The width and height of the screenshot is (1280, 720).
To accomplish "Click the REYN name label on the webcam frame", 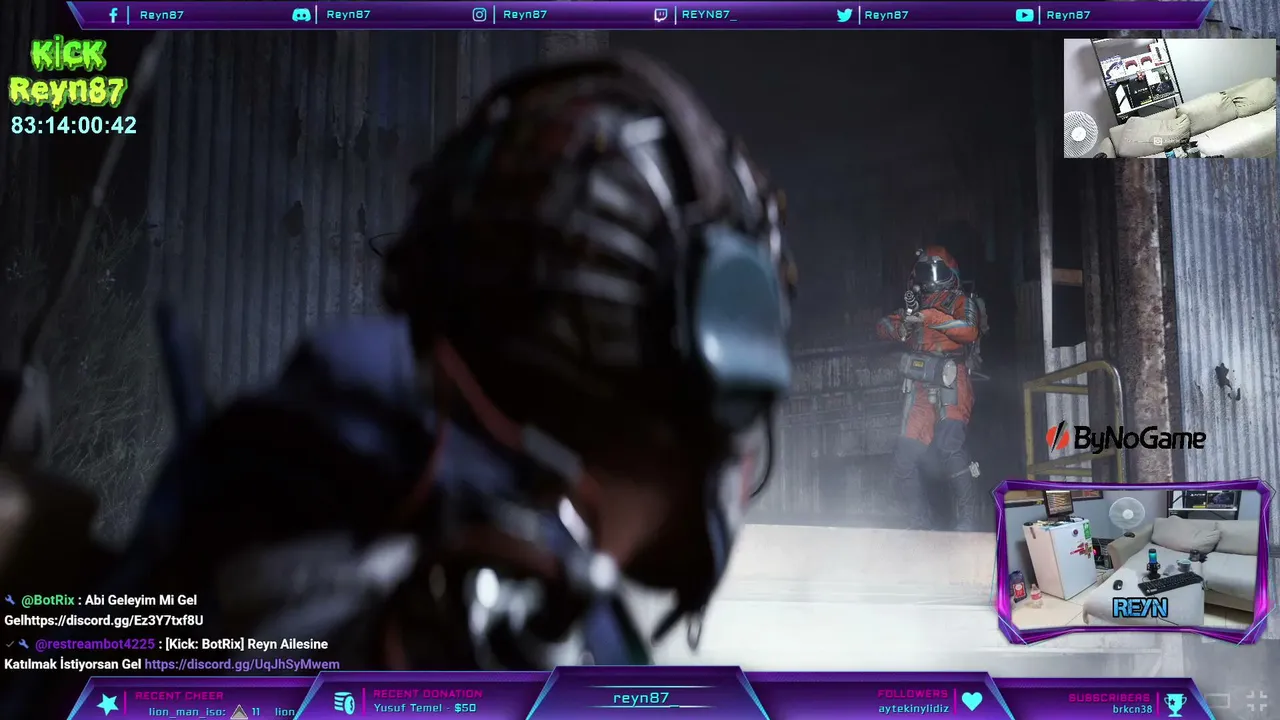I will (1140, 609).
